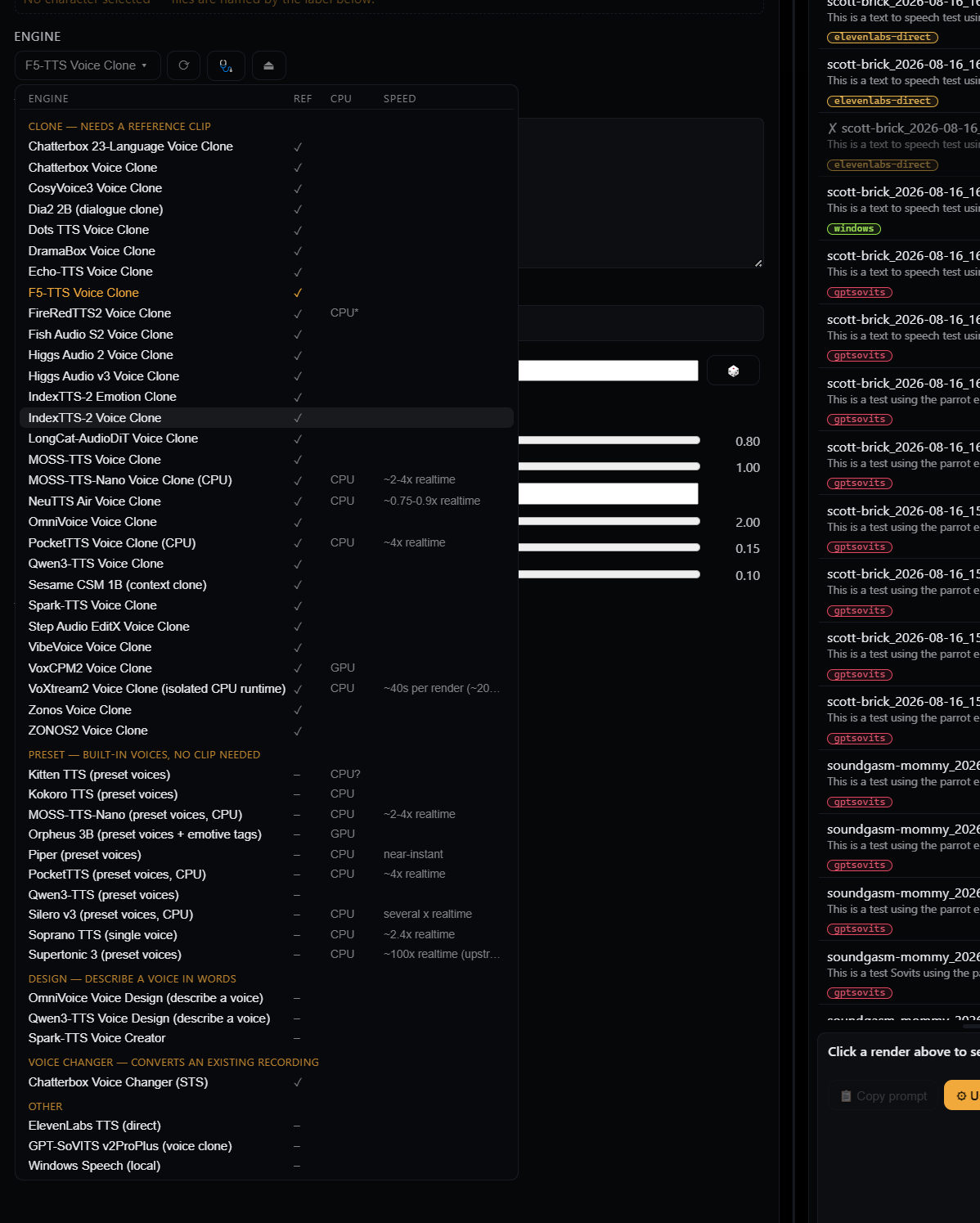The height and width of the screenshot is (1223, 980).
Task: Select Higgs Audio v3 Voice Clone
Action: [267, 376]
